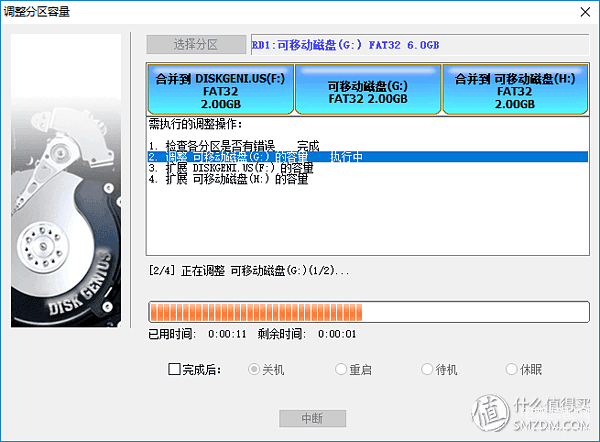Click the remaining time value 0:00:01
The width and height of the screenshot is (600, 442).
pos(337,334)
